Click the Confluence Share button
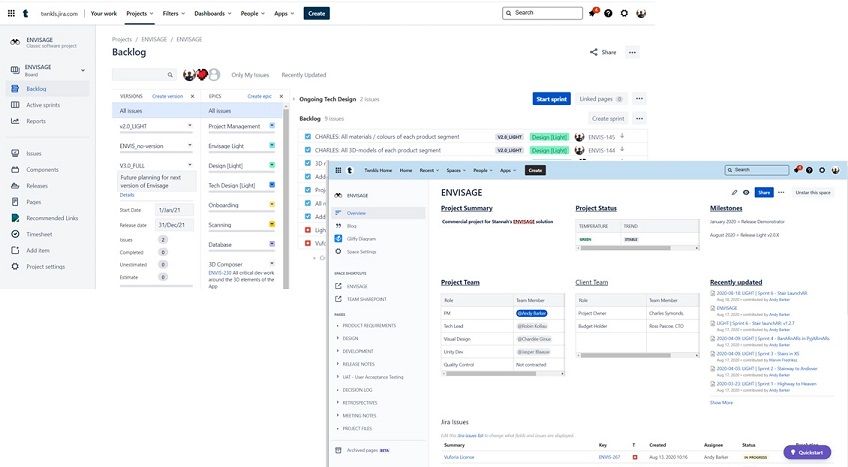 tap(764, 192)
